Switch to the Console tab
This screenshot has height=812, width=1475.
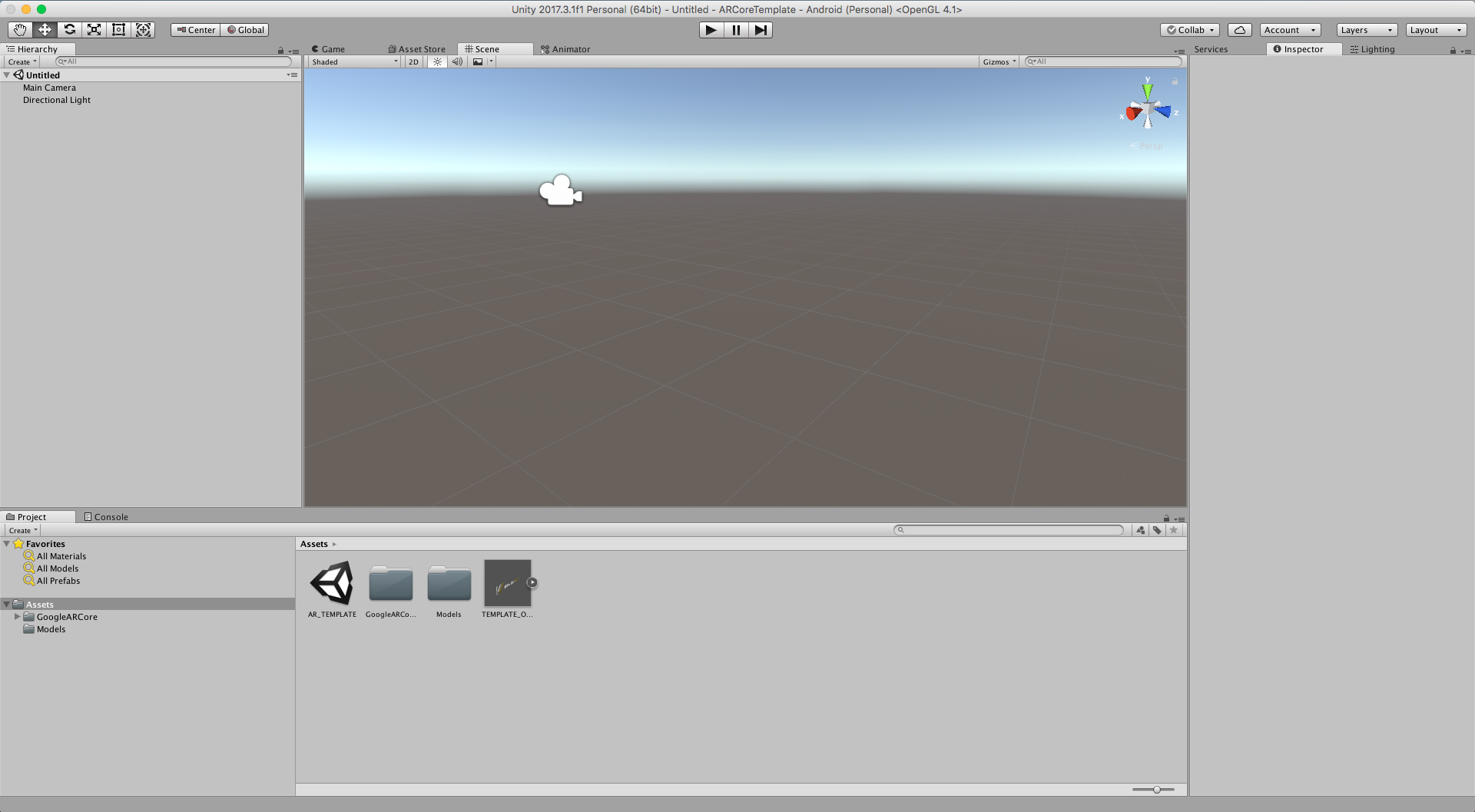click(107, 517)
